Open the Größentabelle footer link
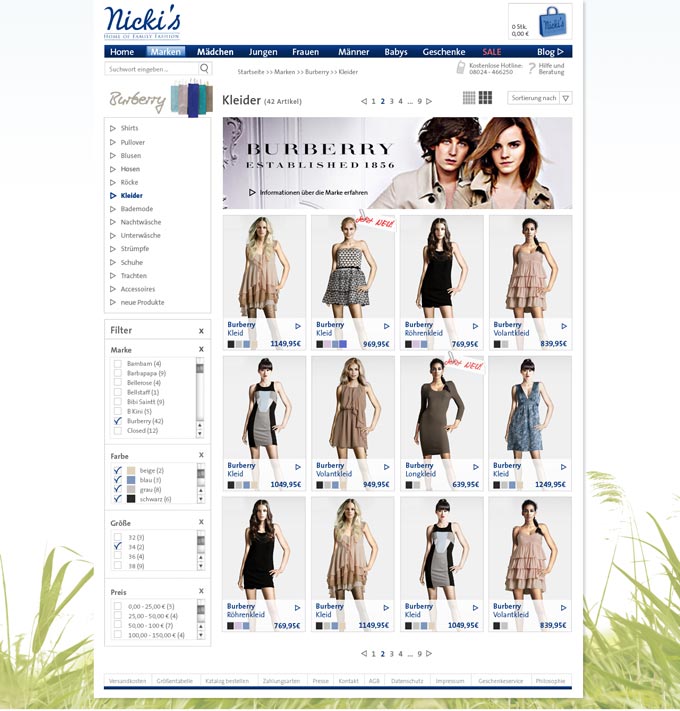This screenshot has width=680, height=711. coord(174,680)
